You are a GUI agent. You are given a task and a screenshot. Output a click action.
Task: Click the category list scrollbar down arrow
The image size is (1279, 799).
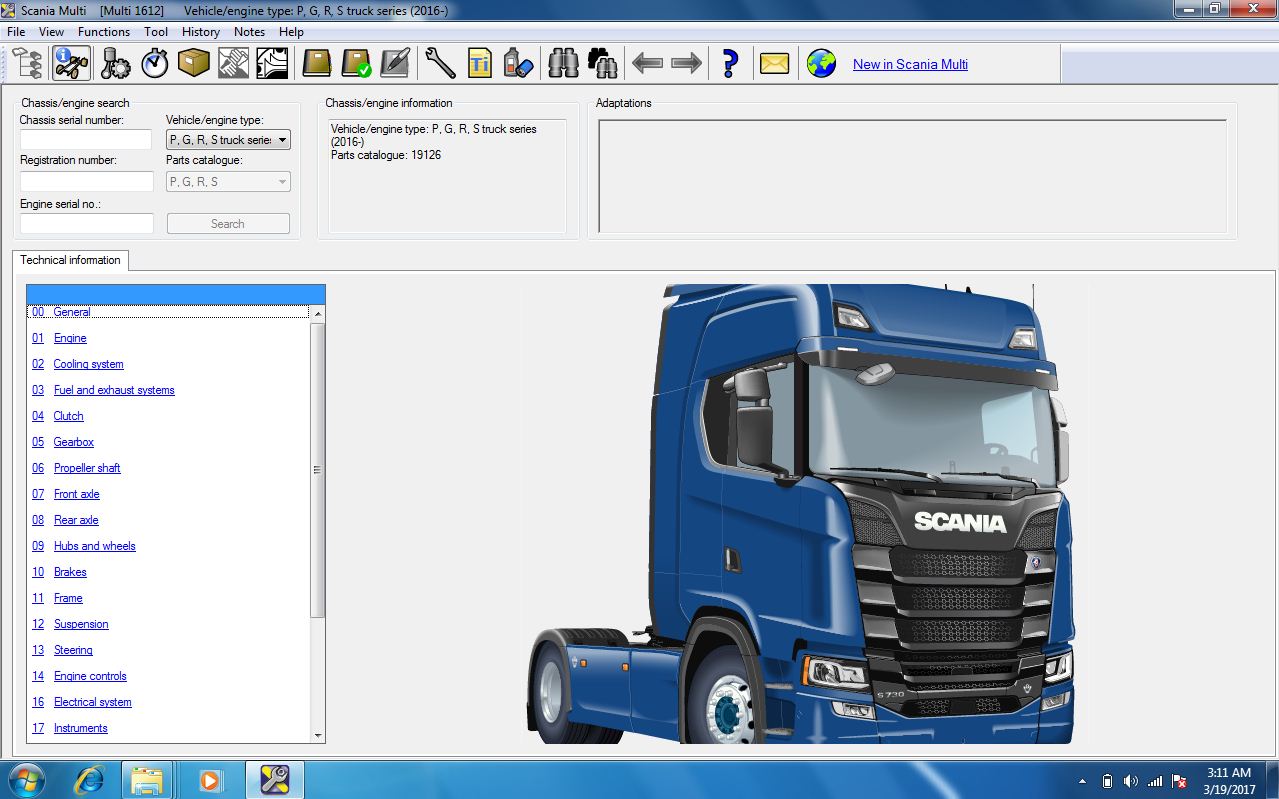click(x=318, y=735)
